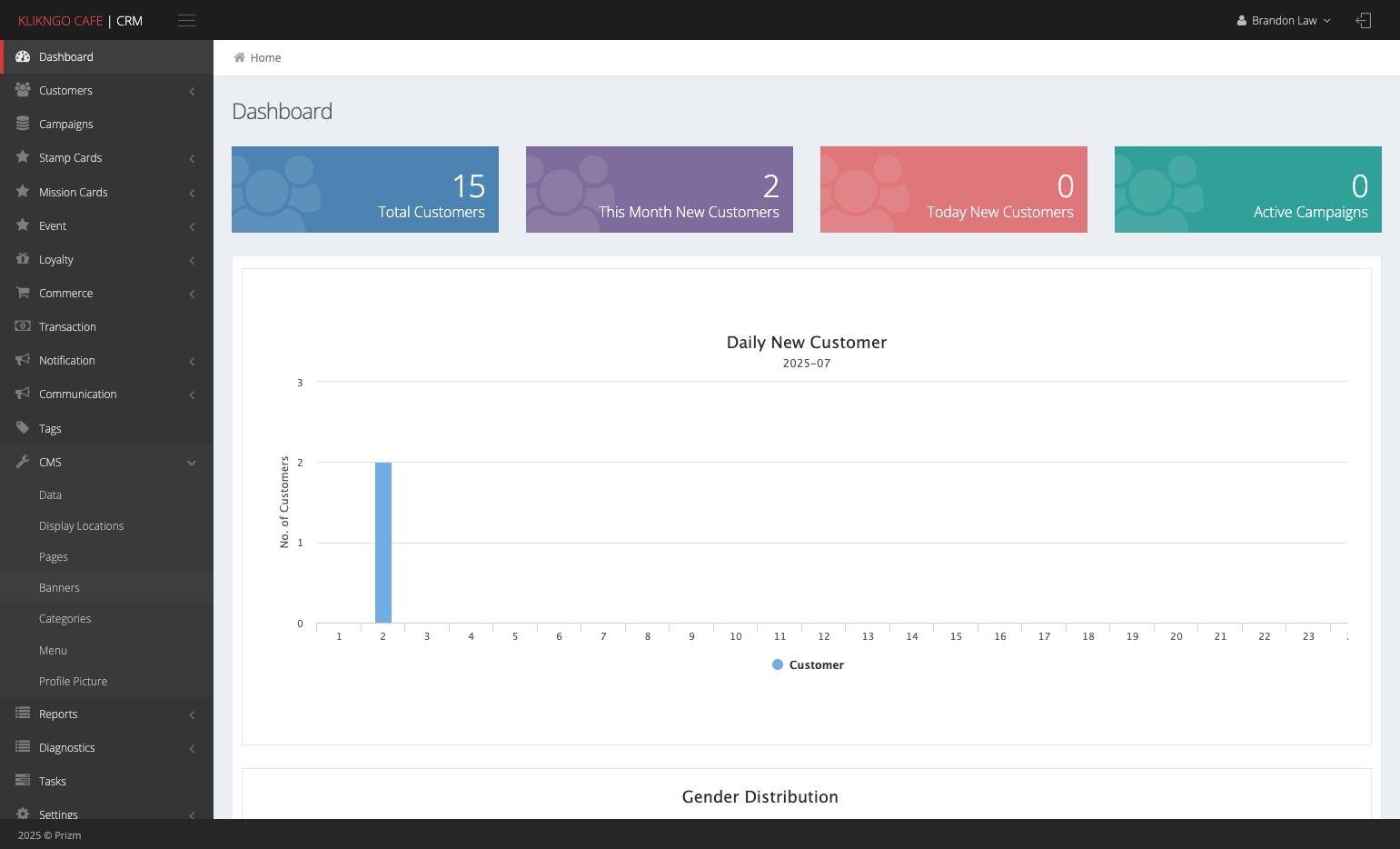The width and height of the screenshot is (1400, 849).
Task: Expand the Reports submenu chevron
Action: (192, 714)
